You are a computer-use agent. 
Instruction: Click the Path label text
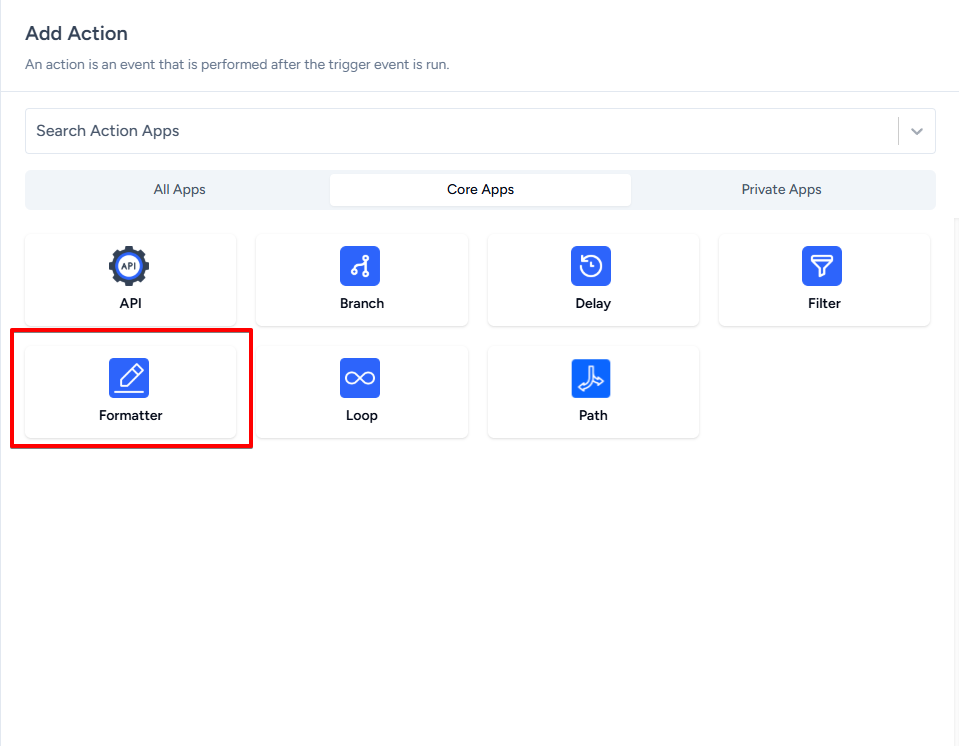click(593, 415)
